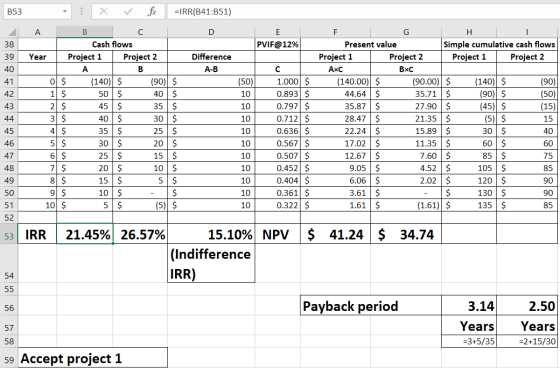Click the 21.45% IRR cell
Image resolution: width=560 pixels, height=368 pixels.
(85, 234)
